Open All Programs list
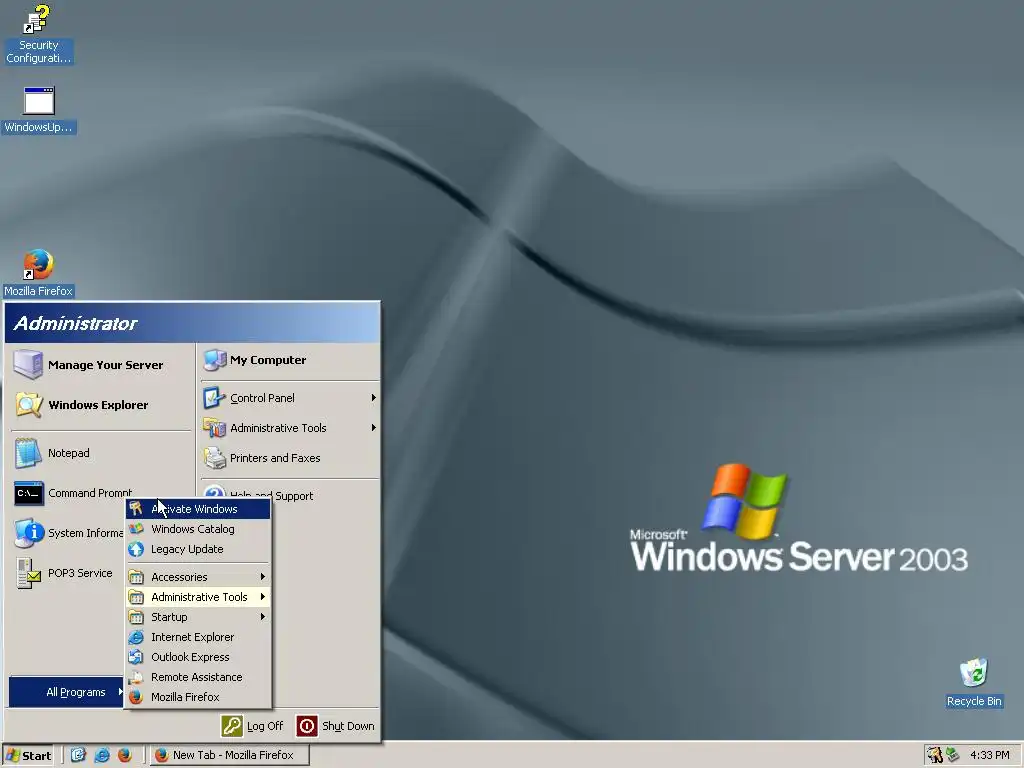Image resolution: width=1024 pixels, height=768 pixels. click(x=66, y=692)
